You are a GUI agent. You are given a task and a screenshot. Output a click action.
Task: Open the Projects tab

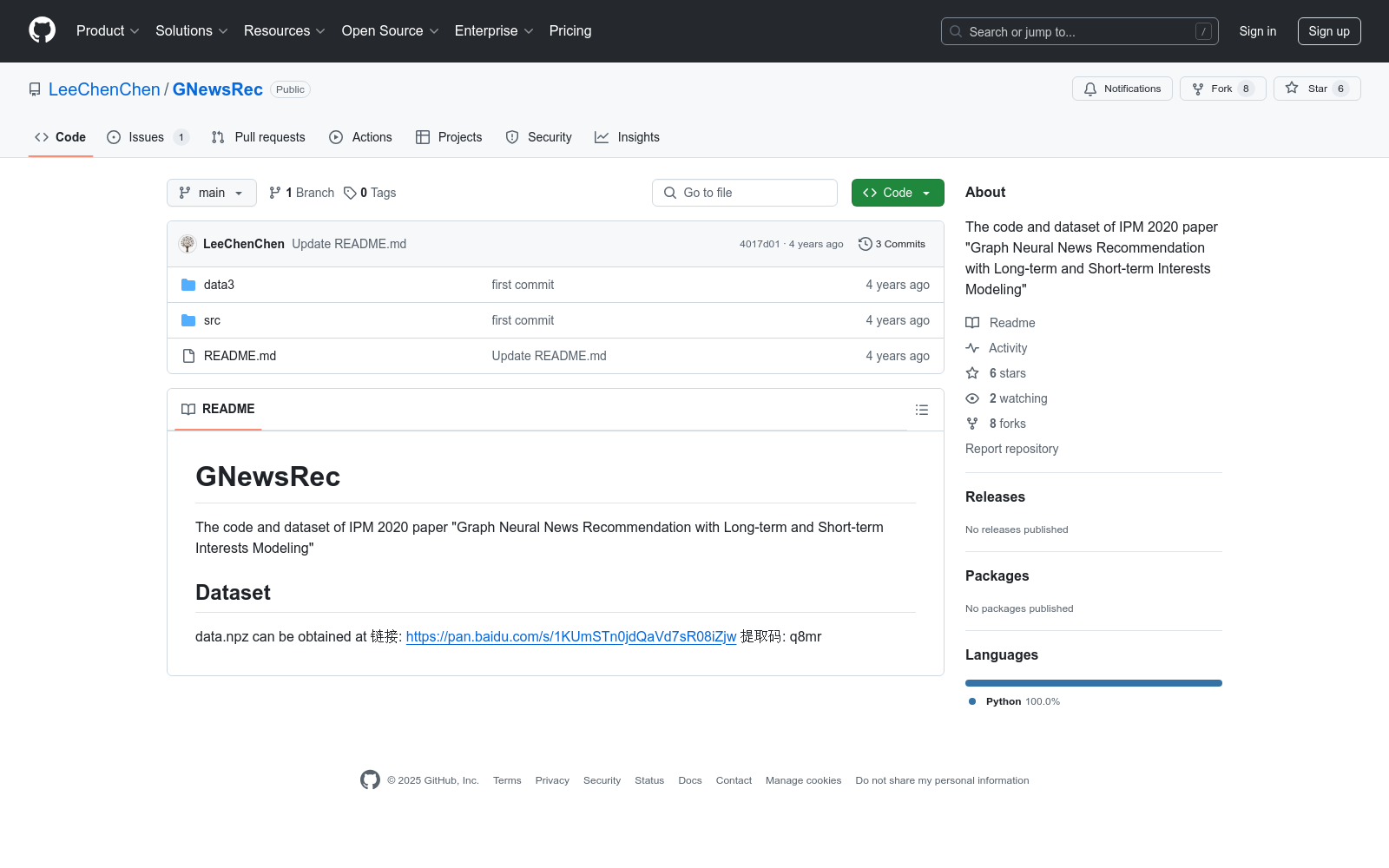(x=449, y=137)
